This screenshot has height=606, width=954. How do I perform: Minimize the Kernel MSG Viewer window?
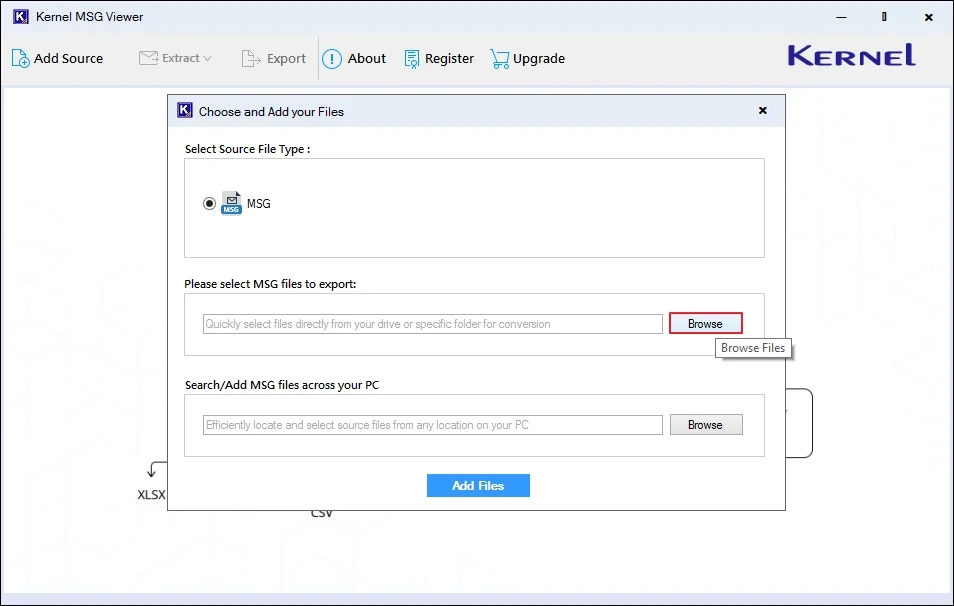pos(841,17)
